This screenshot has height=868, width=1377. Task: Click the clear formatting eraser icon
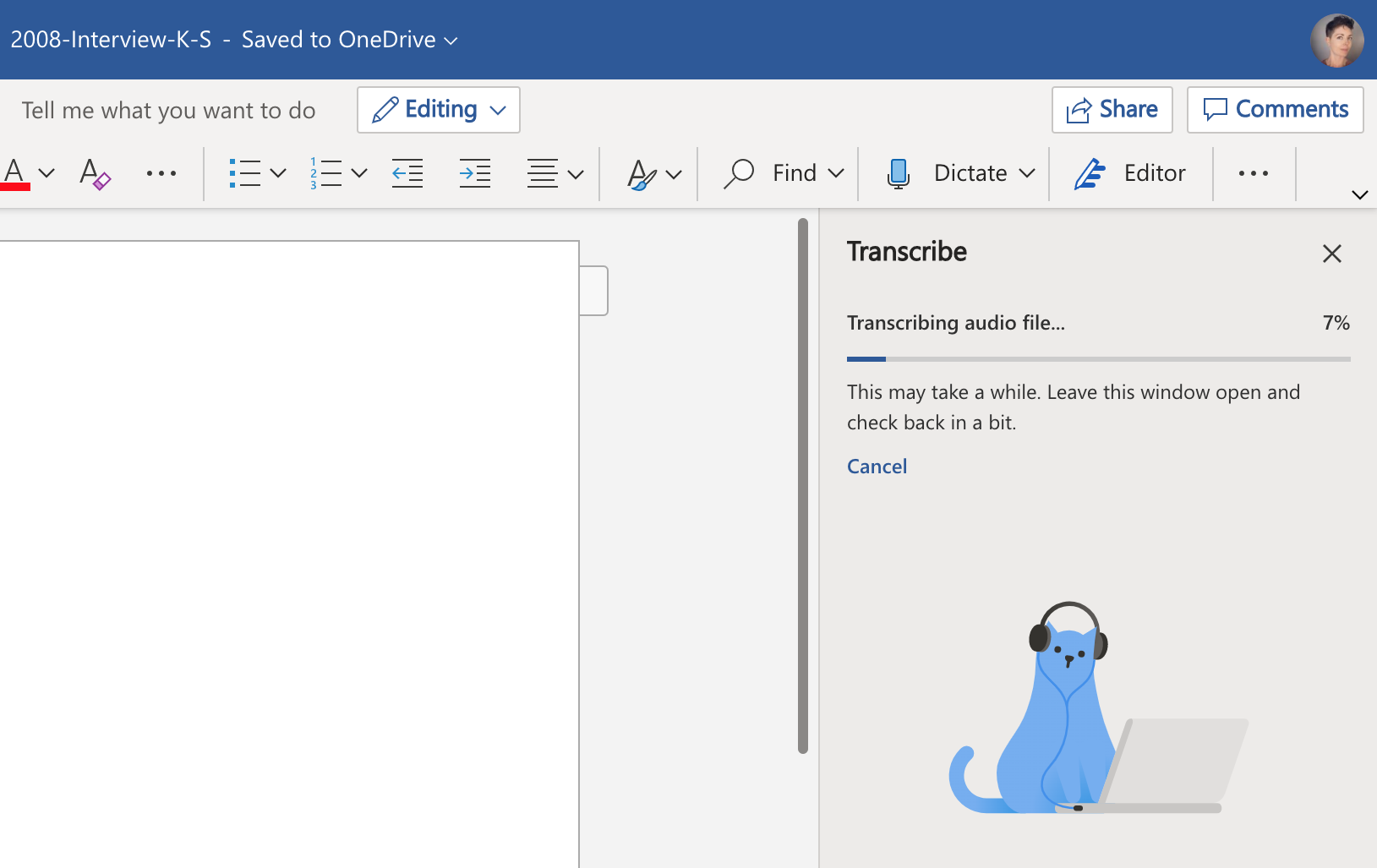95,173
